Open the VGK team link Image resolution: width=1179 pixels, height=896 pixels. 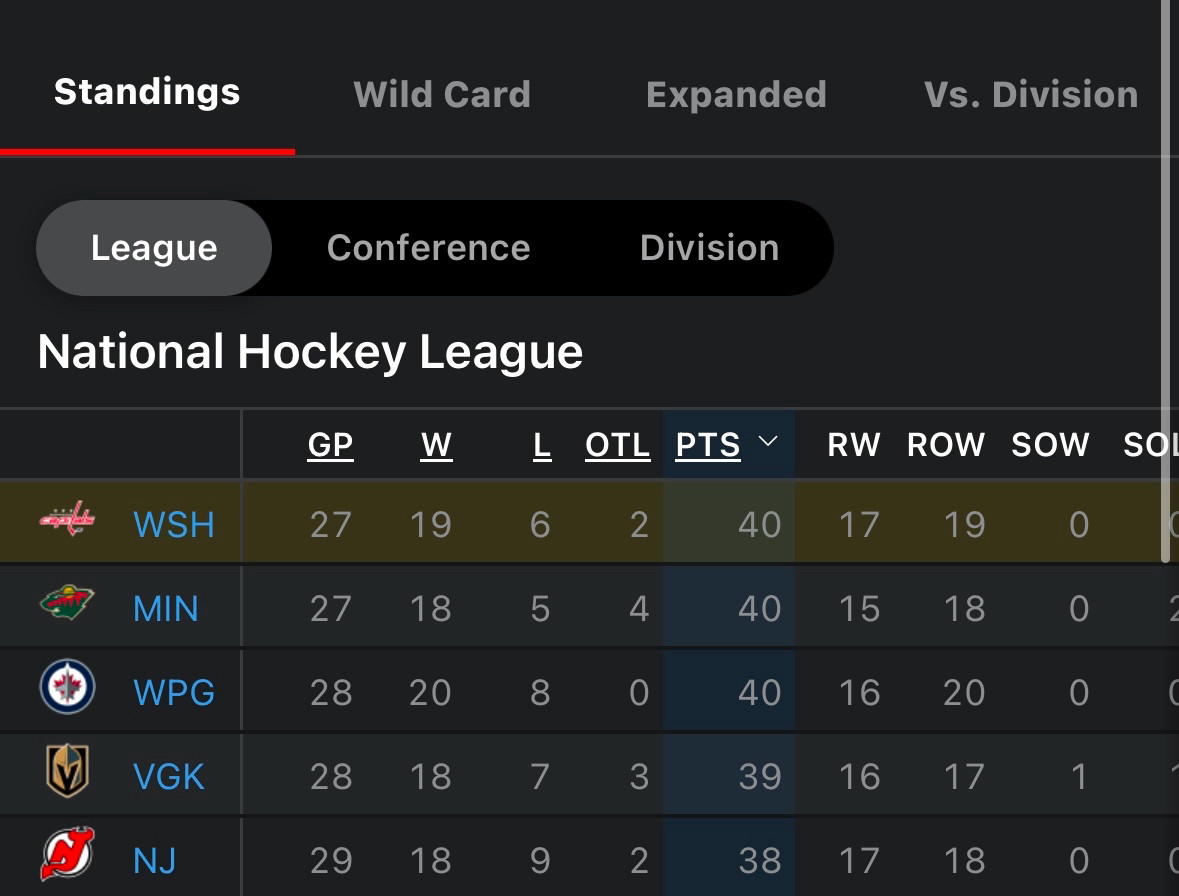pos(168,776)
